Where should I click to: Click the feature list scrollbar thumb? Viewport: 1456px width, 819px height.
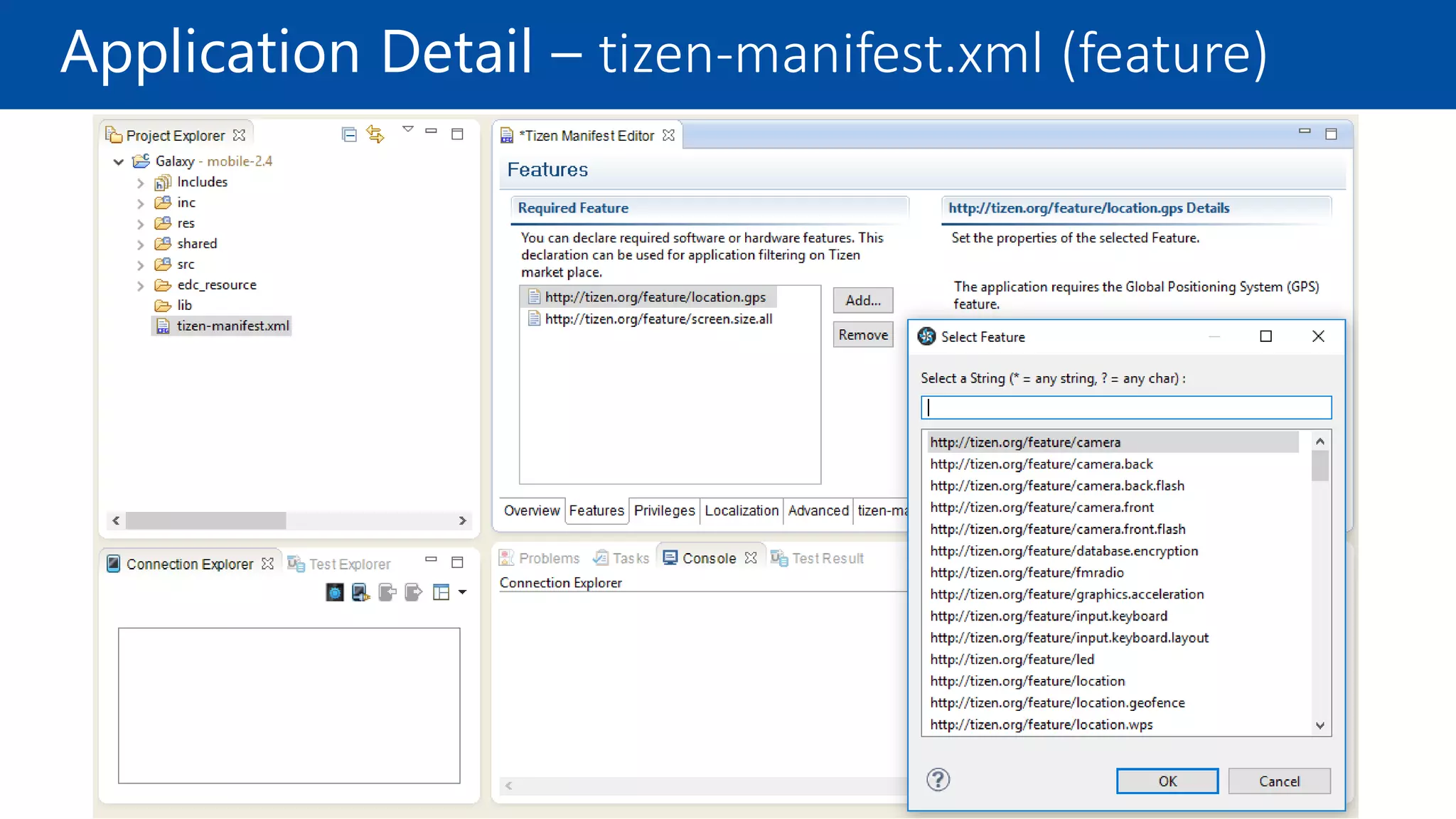(x=1320, y=466)
